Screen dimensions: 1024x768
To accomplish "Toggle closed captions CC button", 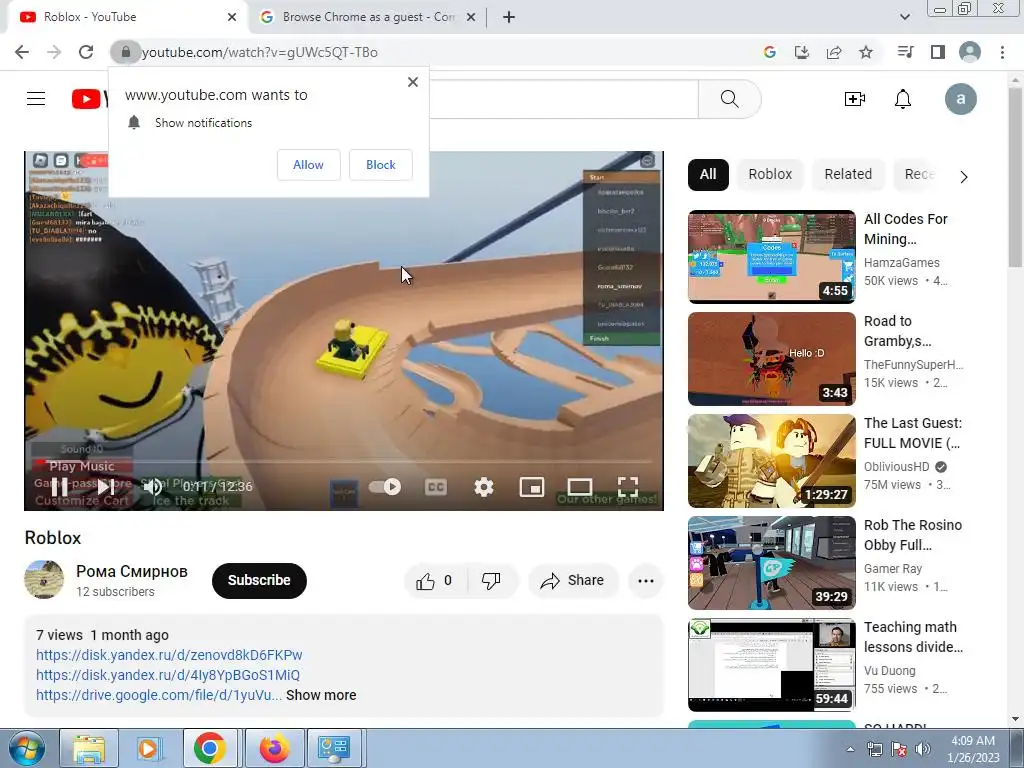I will pos(436,487).
